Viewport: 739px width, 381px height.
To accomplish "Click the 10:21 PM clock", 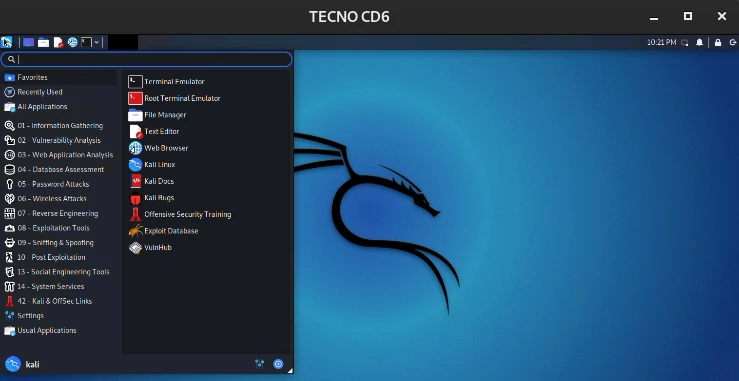I will pyautogui.click(x=661, y=42).
